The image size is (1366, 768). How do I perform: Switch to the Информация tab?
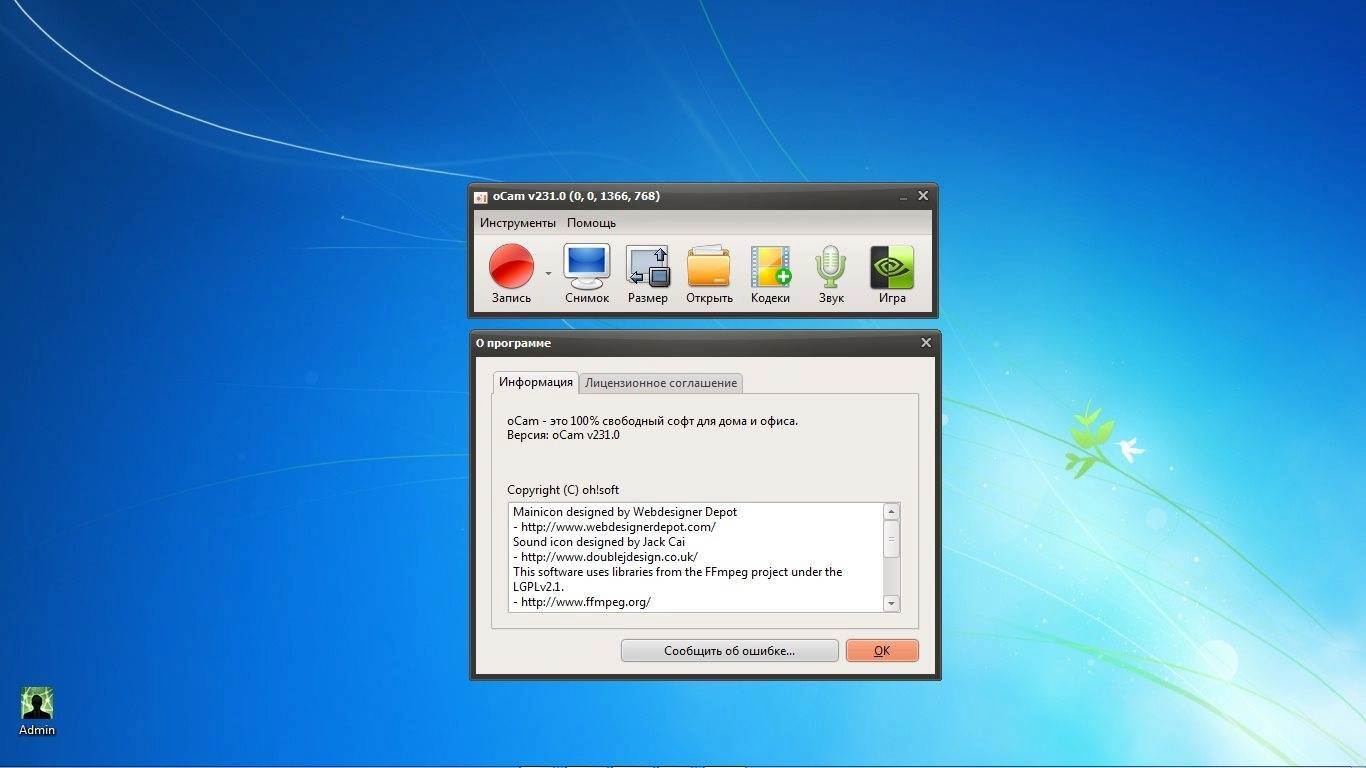click(536, 382)
